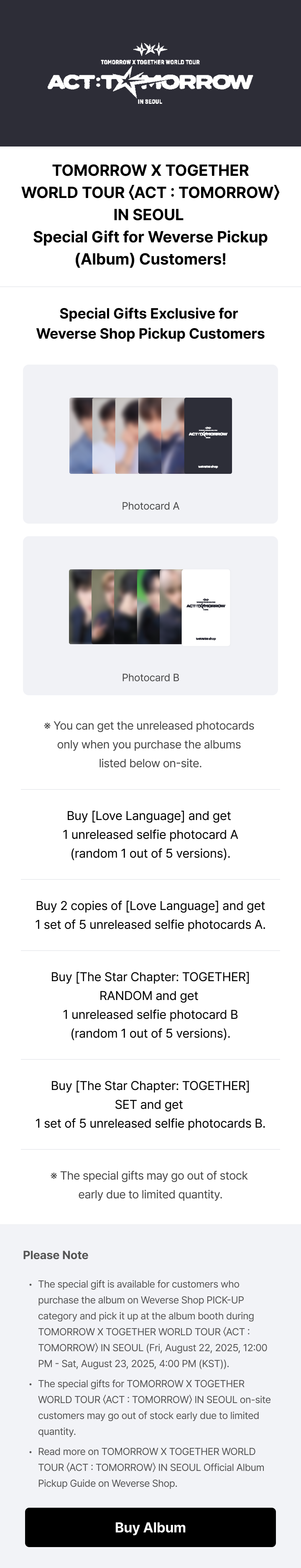Select the white Weverse Shop card in Photocard B
This screenshot has width=301, height=1568.
(206, 607)
